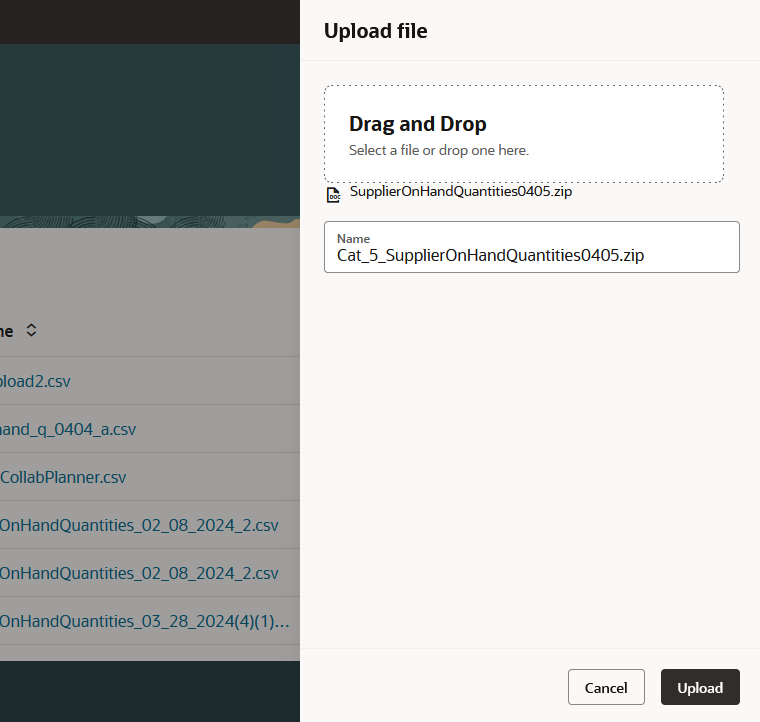Open the OnHandQuantities_03_28_2024(4)(1) file link

[x=144, y=621]
